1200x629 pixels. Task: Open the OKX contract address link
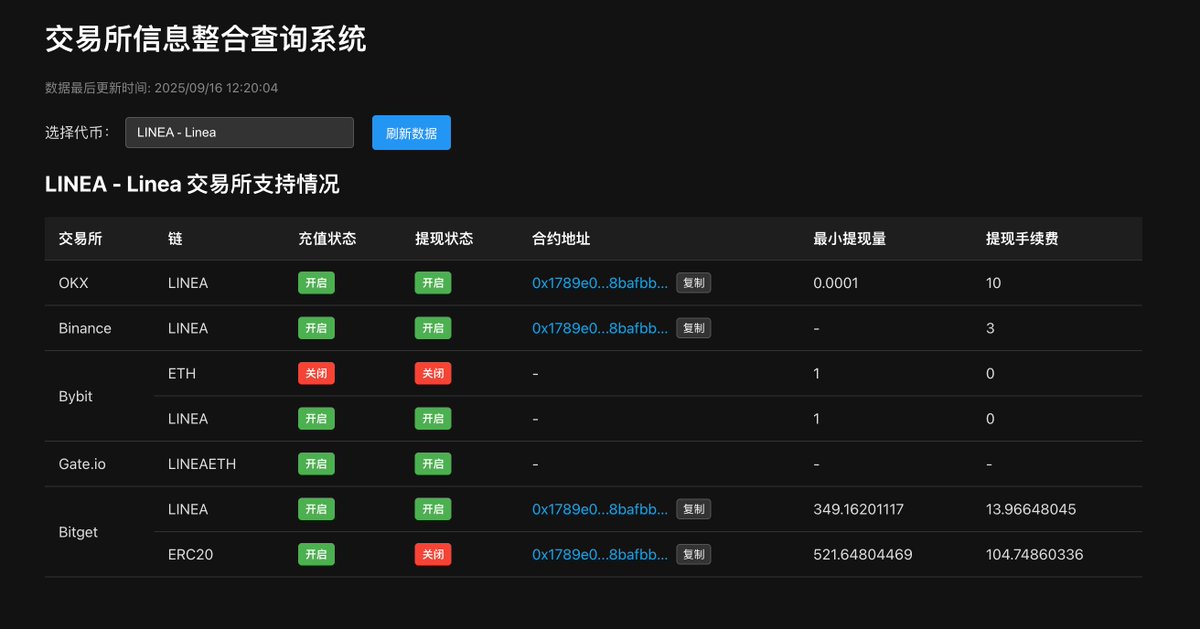click(x=599, y=283)
